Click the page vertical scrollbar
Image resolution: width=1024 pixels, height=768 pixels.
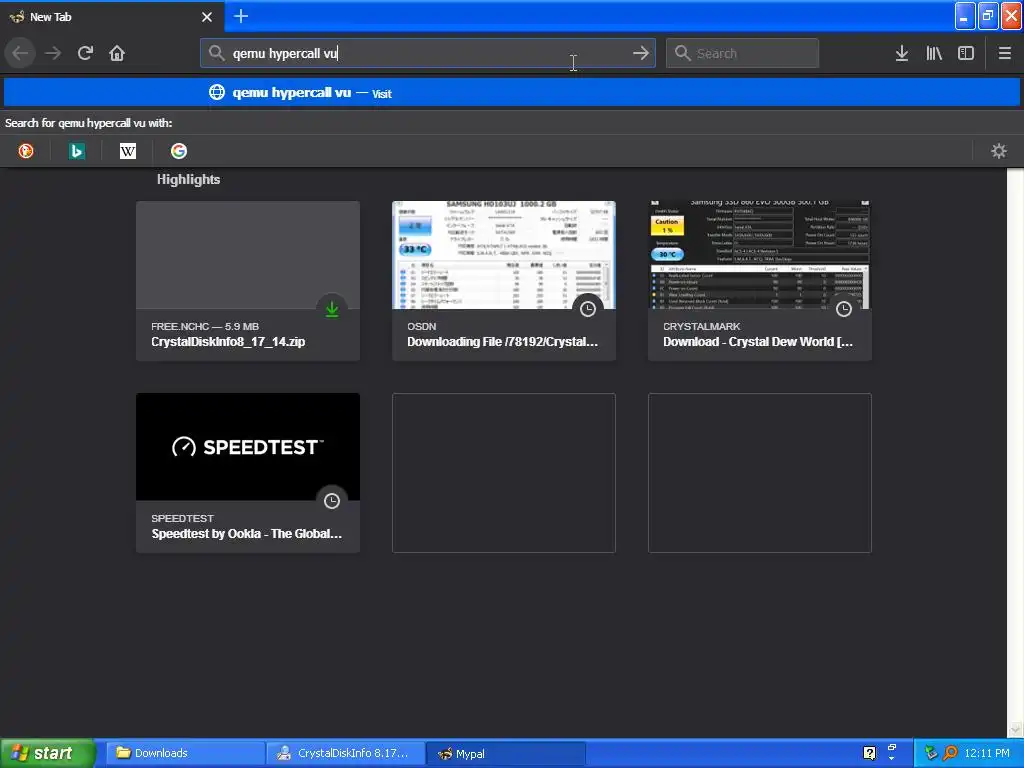click(1015, 453)
